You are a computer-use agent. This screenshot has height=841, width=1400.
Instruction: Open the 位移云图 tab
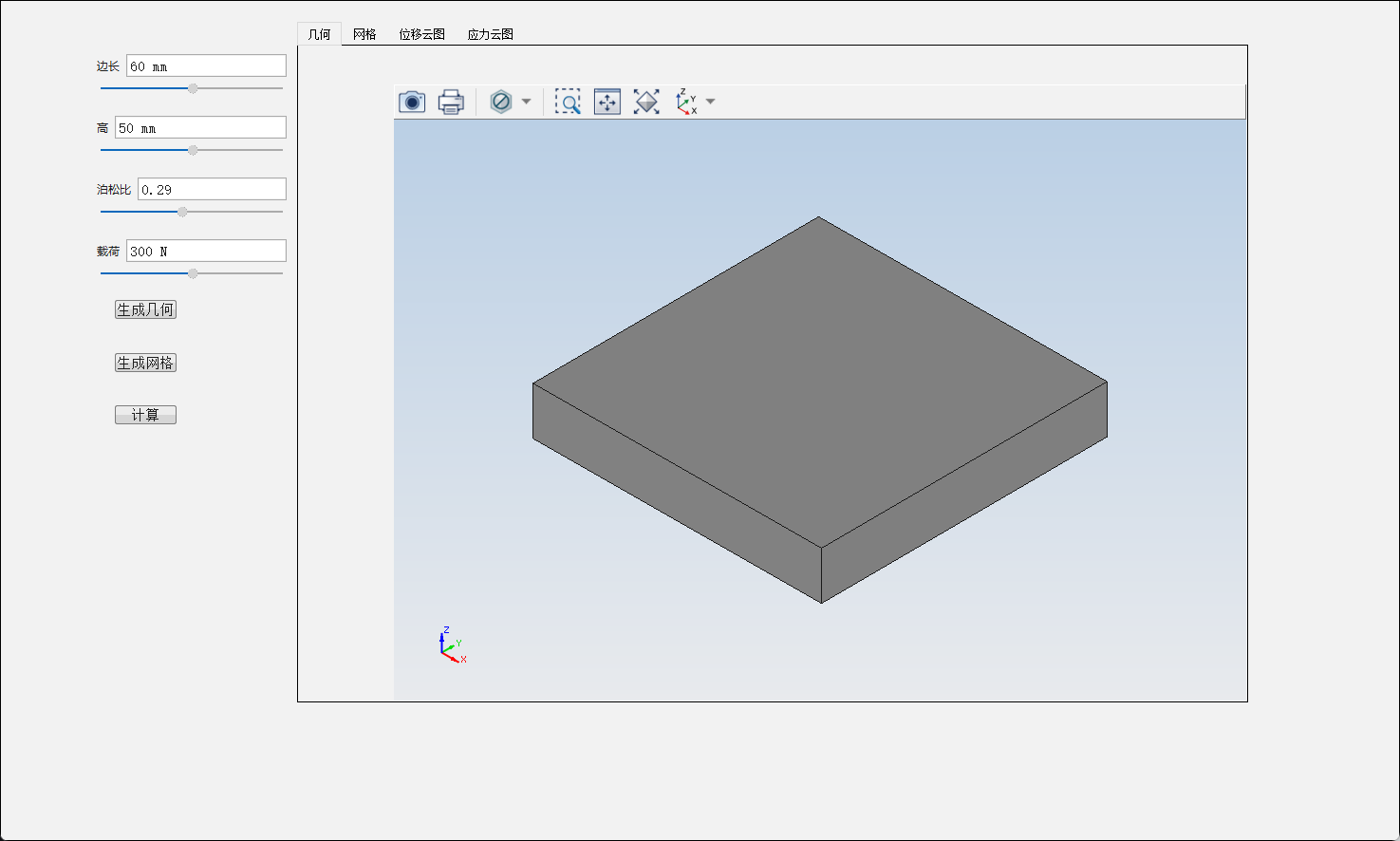click(x=421, y=34)
